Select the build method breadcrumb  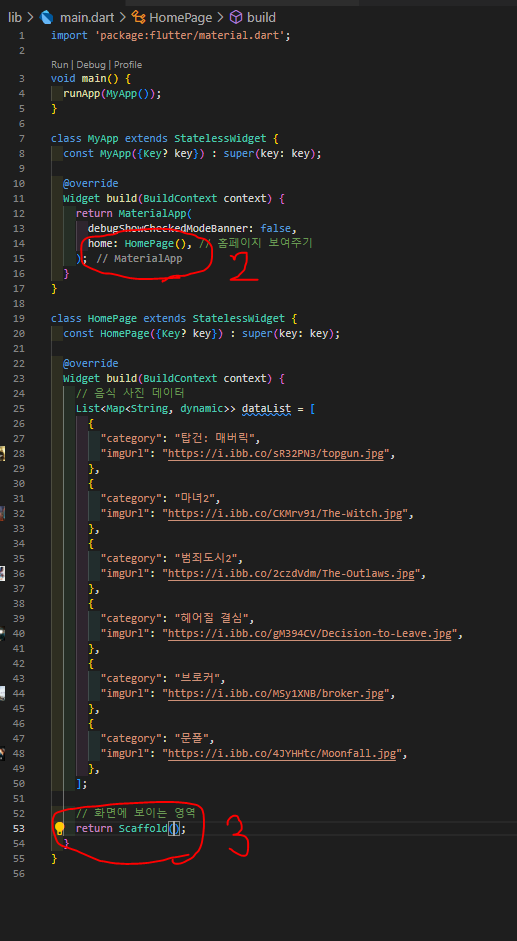click(x=261, y=17)
